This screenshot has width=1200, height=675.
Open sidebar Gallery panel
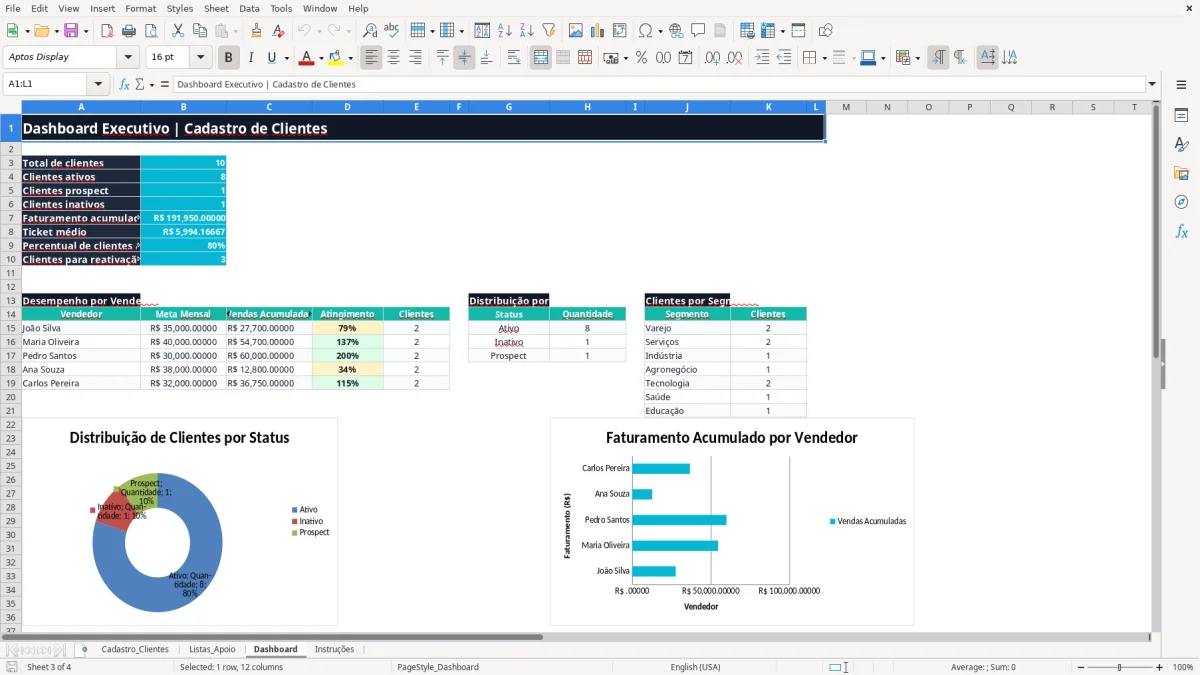1181,173
